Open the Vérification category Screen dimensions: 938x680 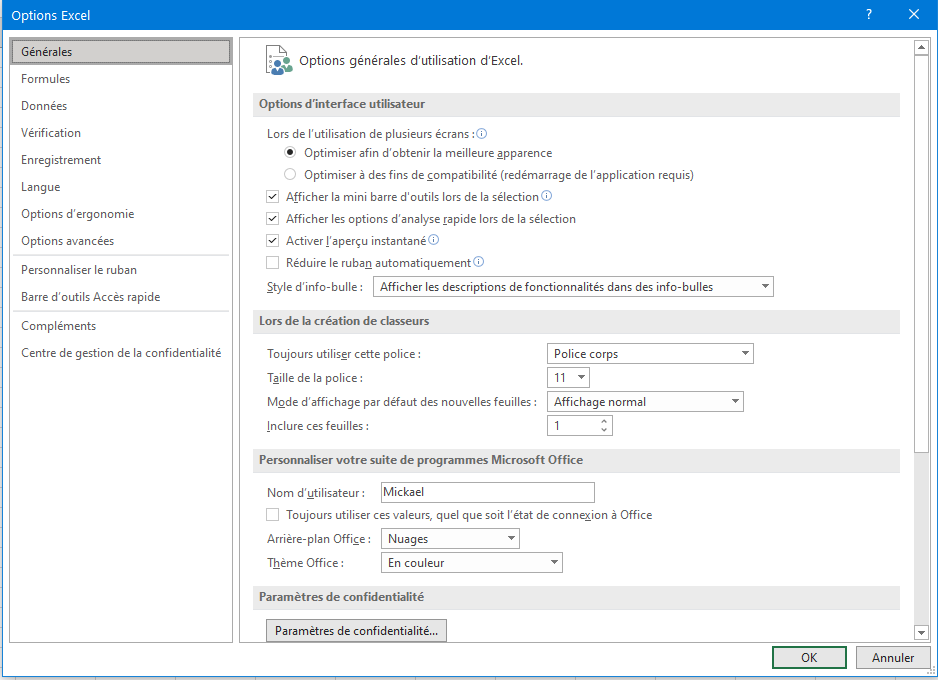click(x=121, y=133)
